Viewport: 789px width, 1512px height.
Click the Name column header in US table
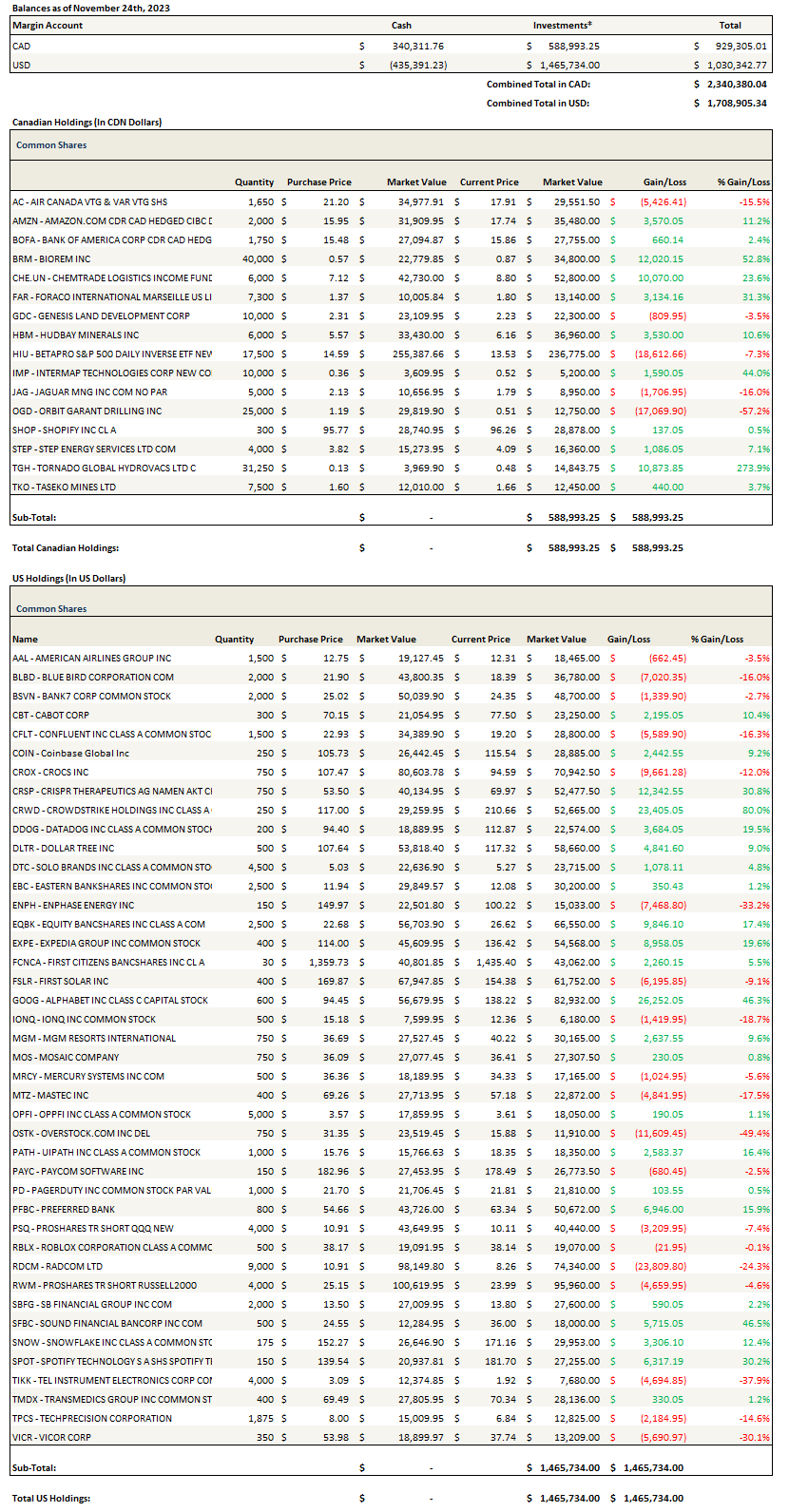coord(26,639)
